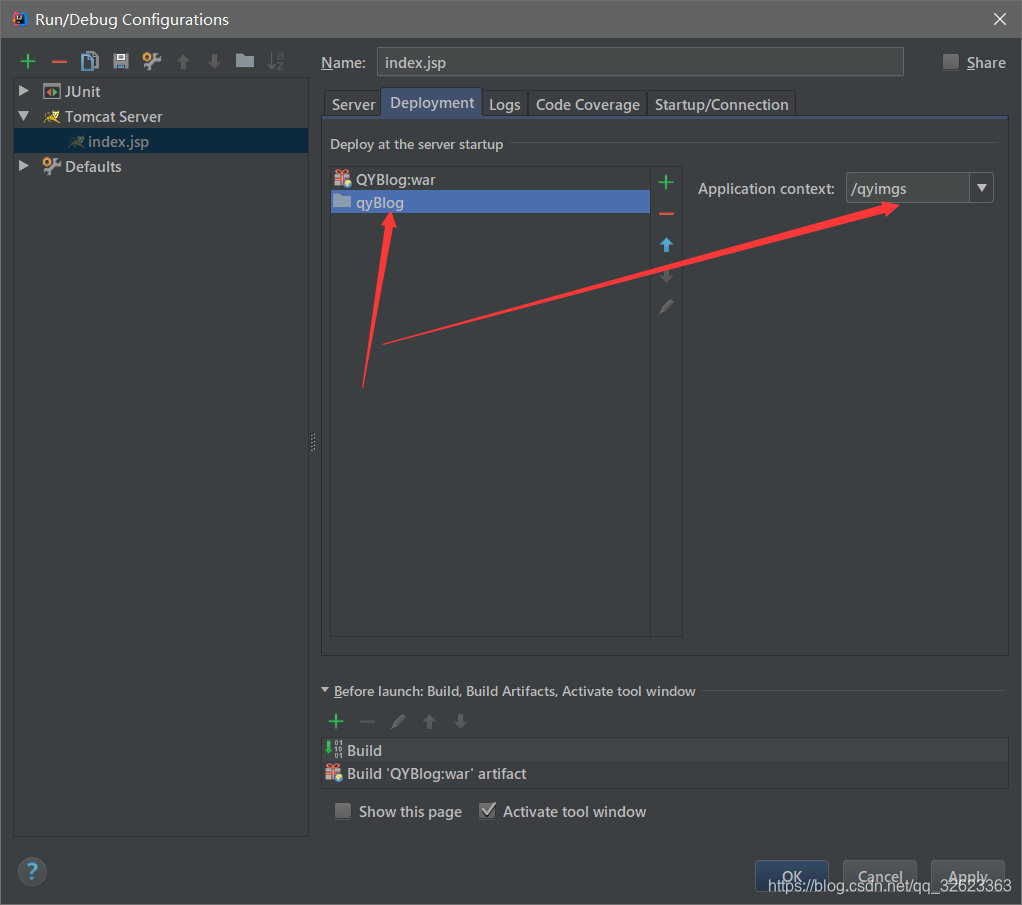Viewport: 1022px width, 905px height.
Task: Uncheck Activate tool window
Action: pos(487,810)
